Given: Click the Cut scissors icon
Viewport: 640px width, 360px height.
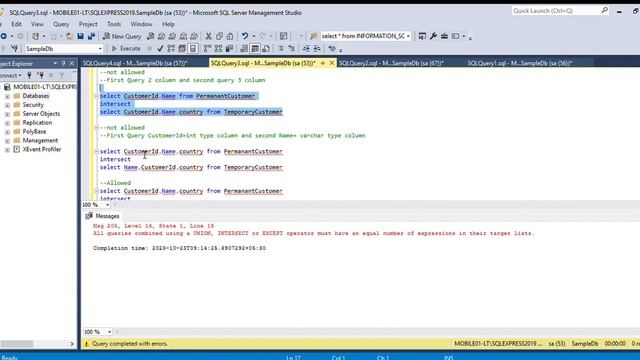Looking at the screenshot, I should [x=209, y=36].
